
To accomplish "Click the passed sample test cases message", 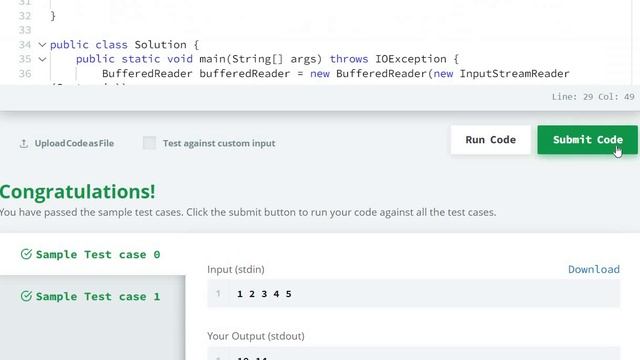I will [248, 212].
